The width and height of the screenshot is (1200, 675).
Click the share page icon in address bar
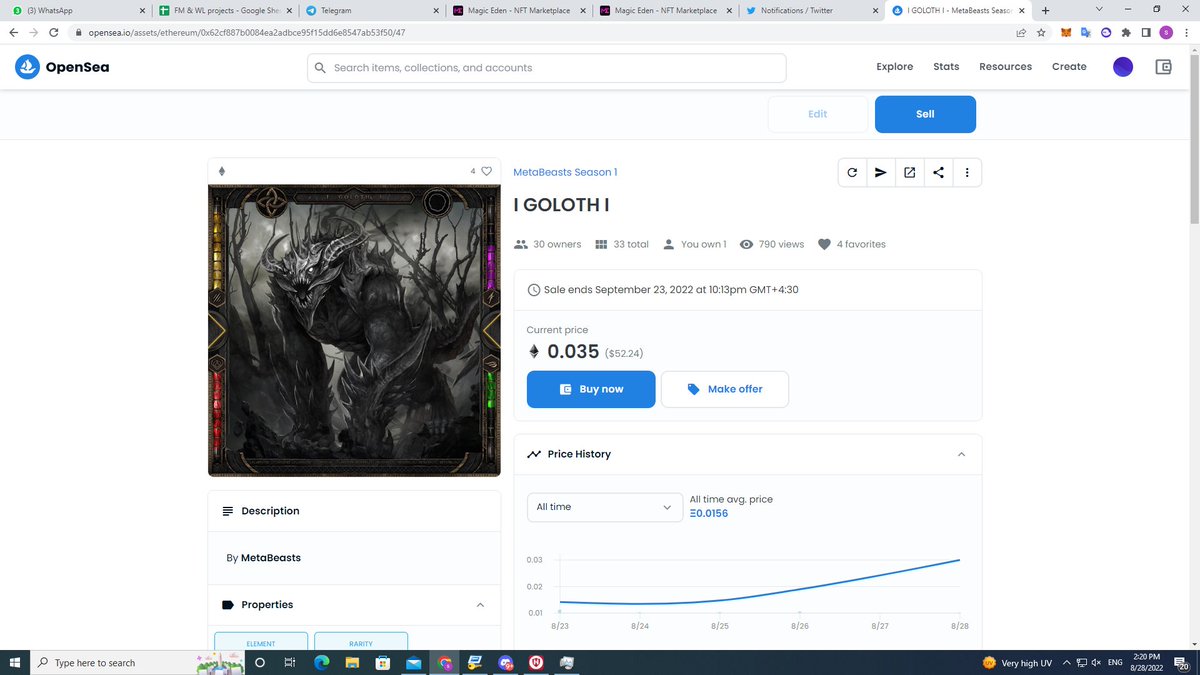(1020, 32)
